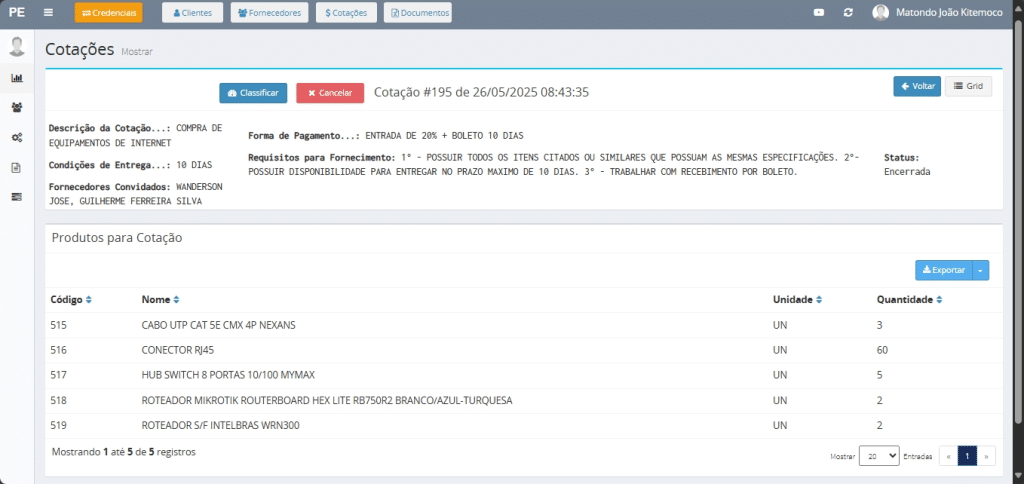The image size is (1024, 484).
Task: Go to previous page arrow
Action: [948, 456]
